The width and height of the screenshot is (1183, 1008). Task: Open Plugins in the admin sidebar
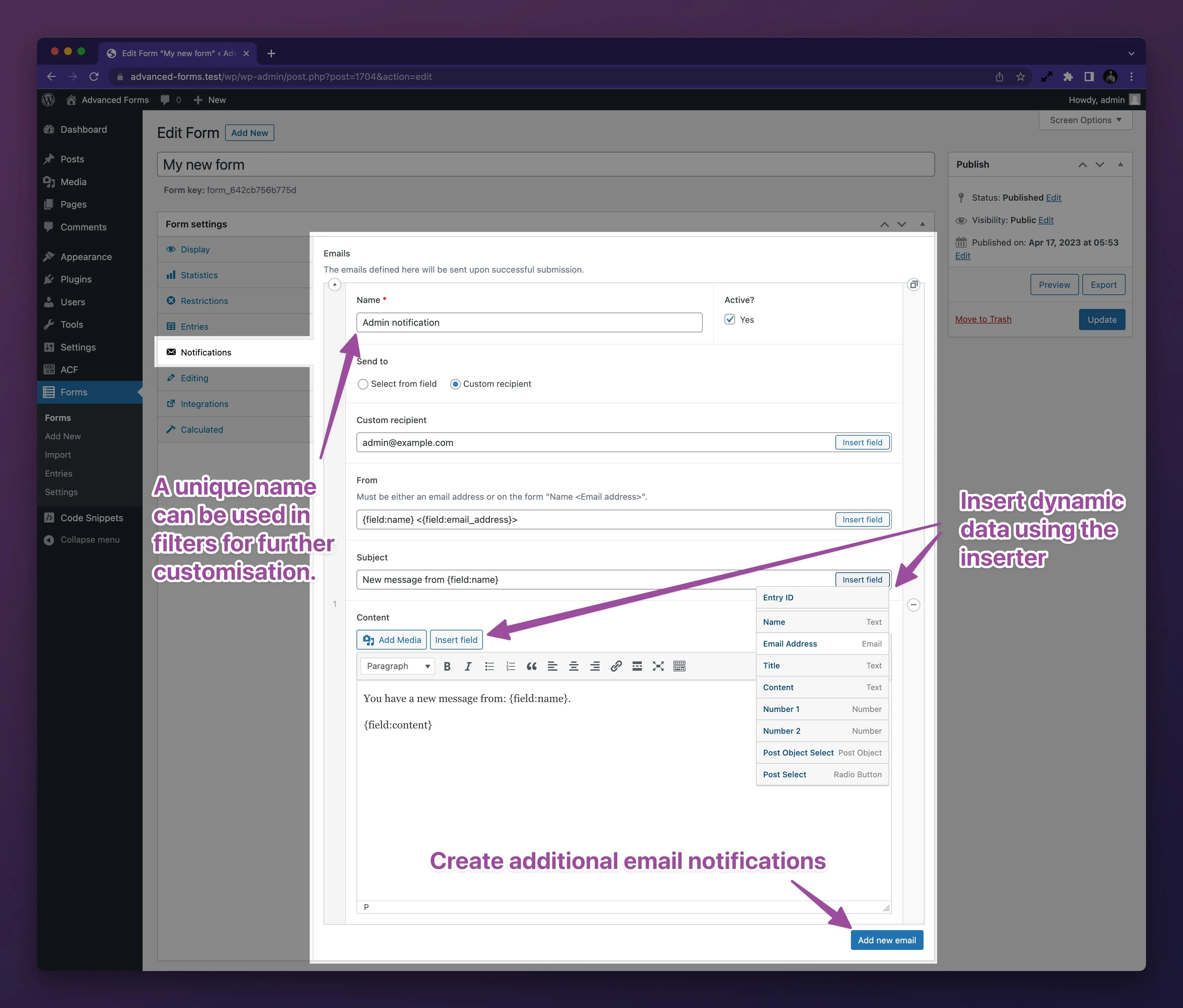90,279
